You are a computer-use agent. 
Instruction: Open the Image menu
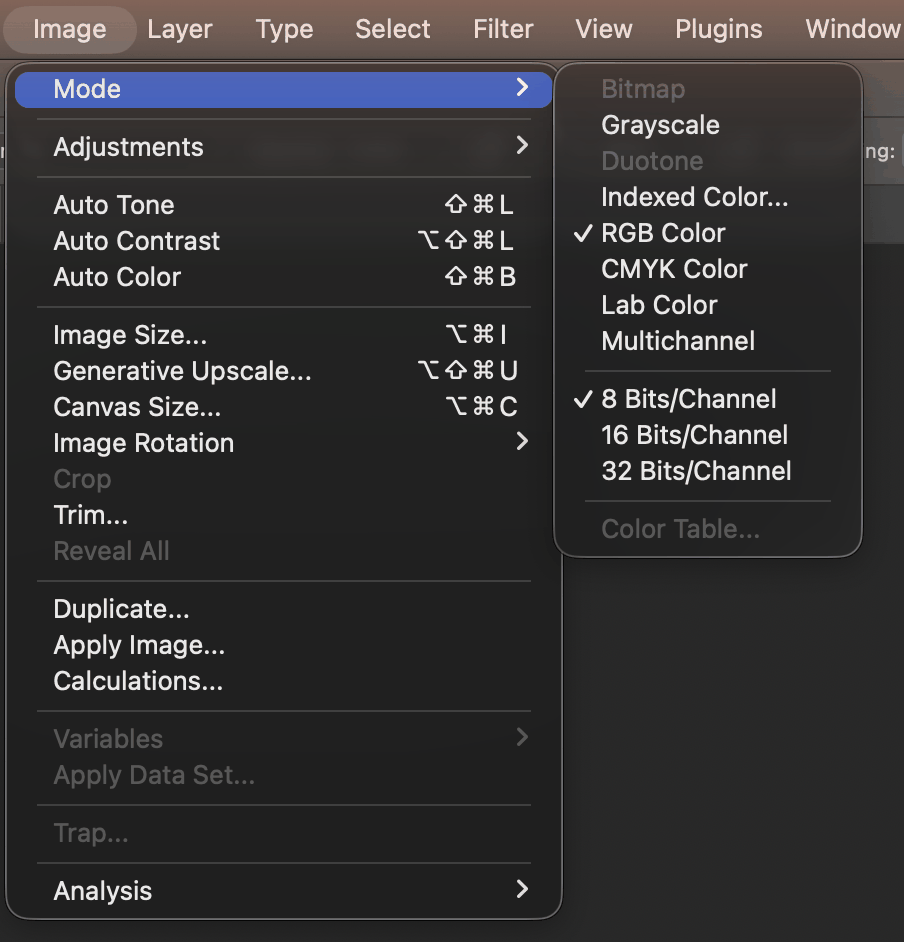coord(70,29)
